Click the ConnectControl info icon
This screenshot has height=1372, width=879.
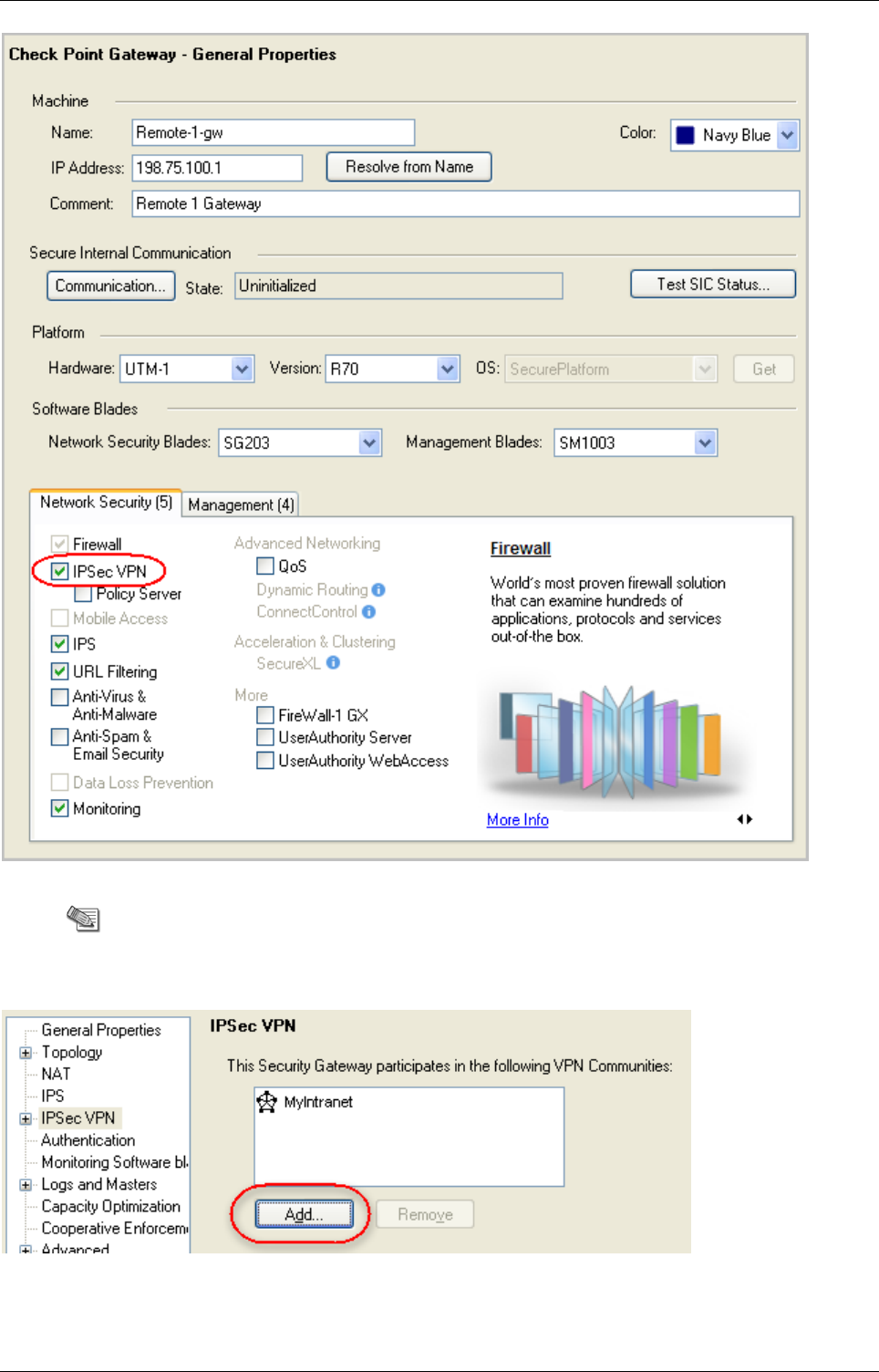(x=368, y=612)
